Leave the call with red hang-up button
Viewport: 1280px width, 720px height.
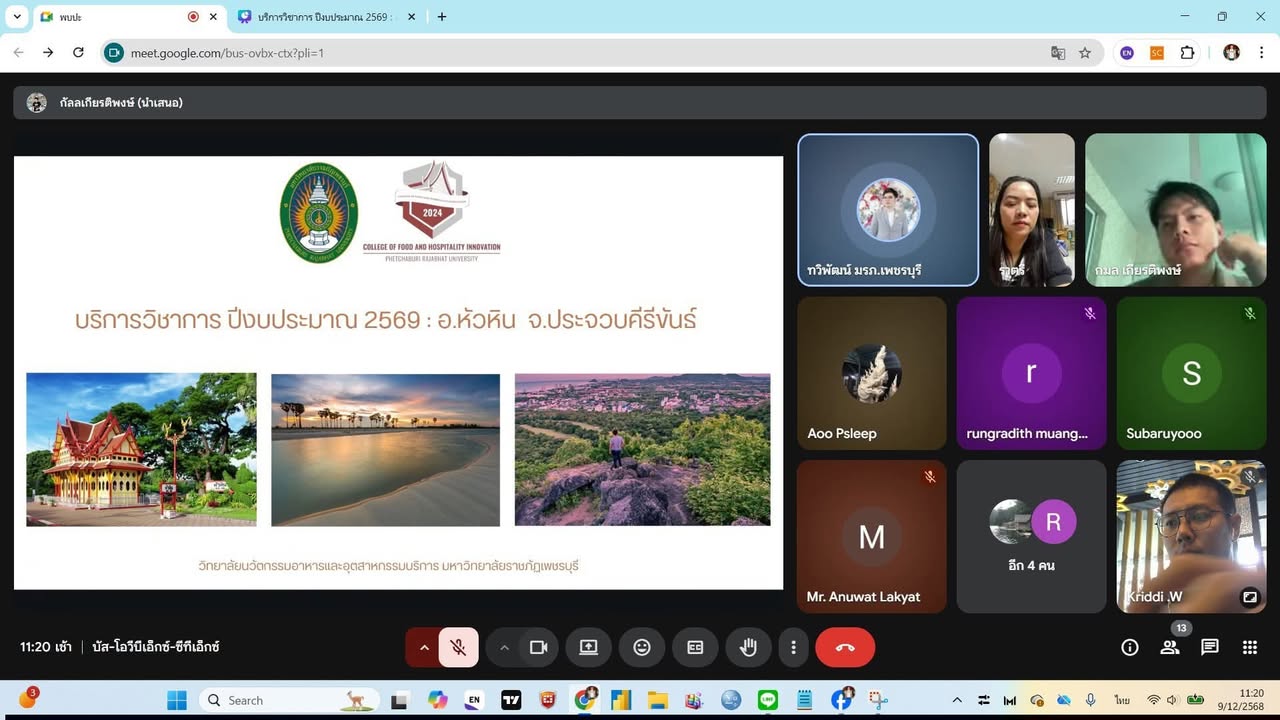845,647
